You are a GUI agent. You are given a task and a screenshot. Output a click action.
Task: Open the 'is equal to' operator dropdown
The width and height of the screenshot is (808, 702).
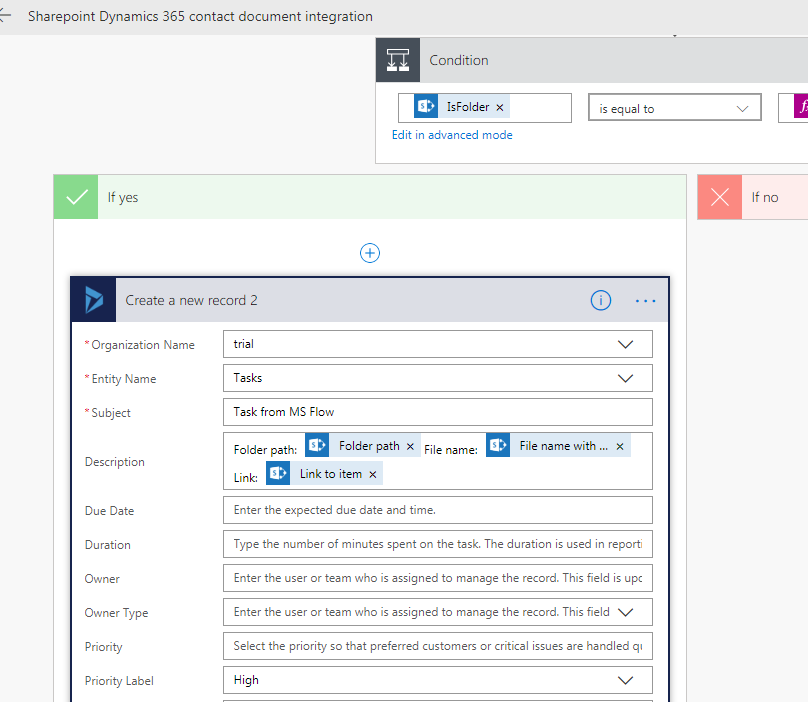tap(675, 107)
